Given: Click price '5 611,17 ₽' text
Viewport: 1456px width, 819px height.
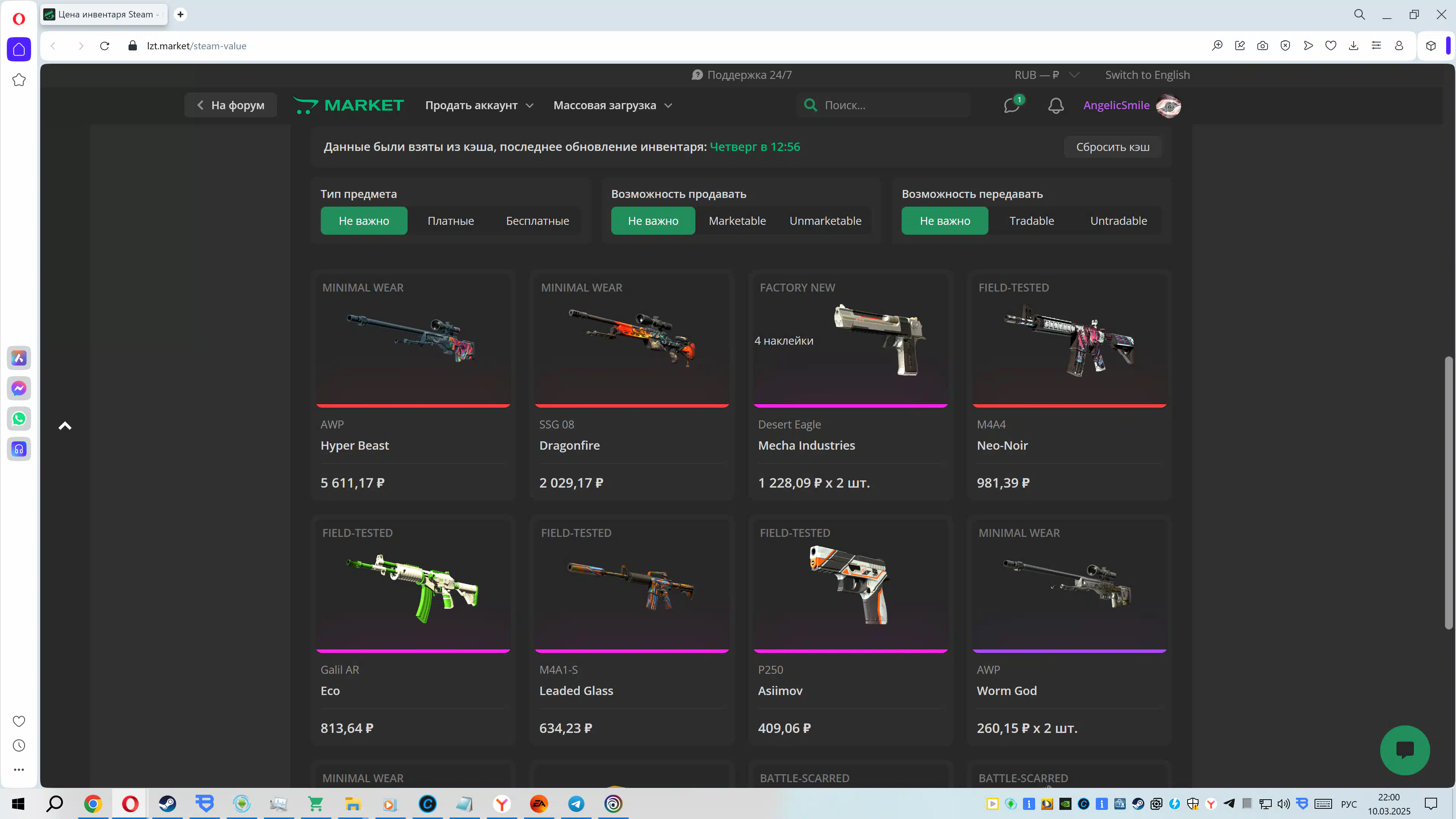Looking at the screenshot, I should [x=353, y=483].
